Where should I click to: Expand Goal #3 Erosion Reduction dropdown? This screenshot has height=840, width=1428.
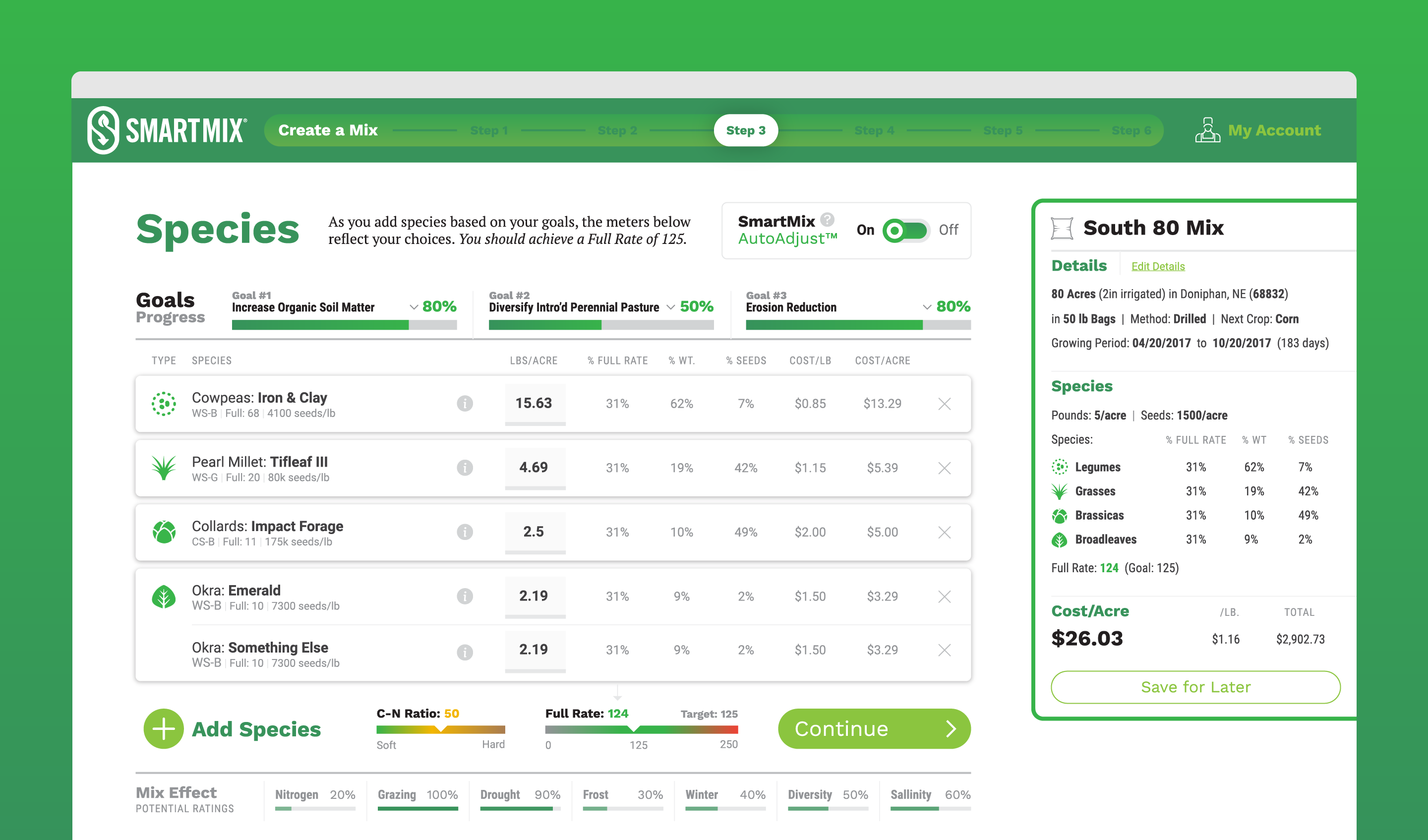[x=927, y=307]
